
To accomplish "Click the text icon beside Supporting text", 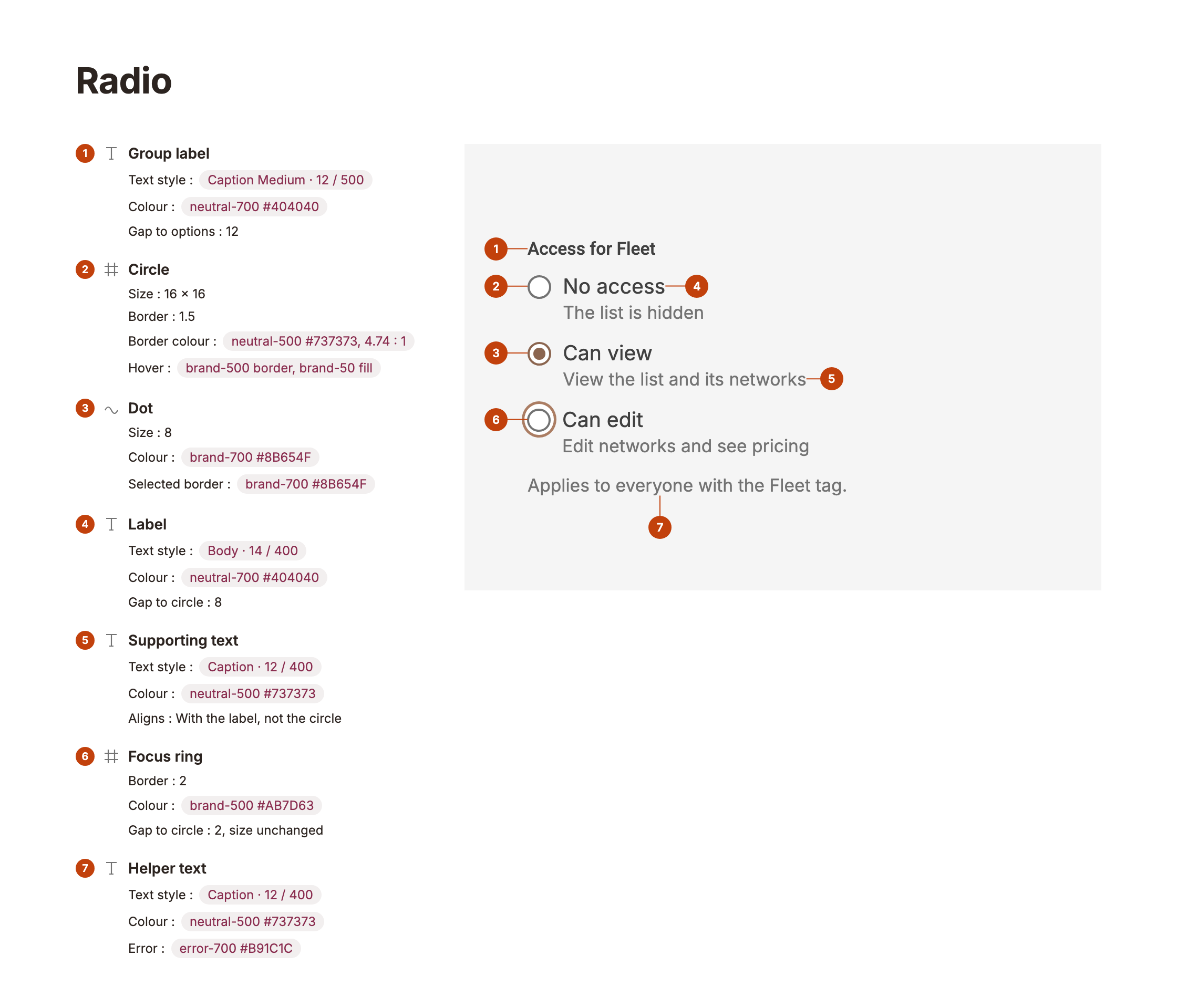I will [111, 640].
